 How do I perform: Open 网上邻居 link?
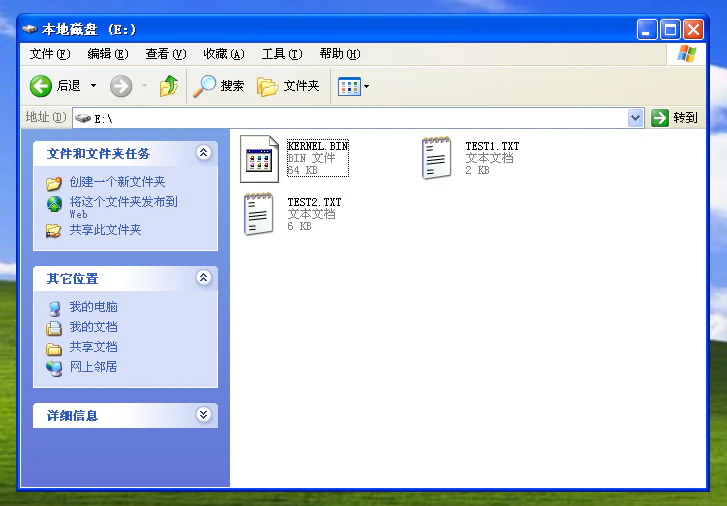pos(93,367)
